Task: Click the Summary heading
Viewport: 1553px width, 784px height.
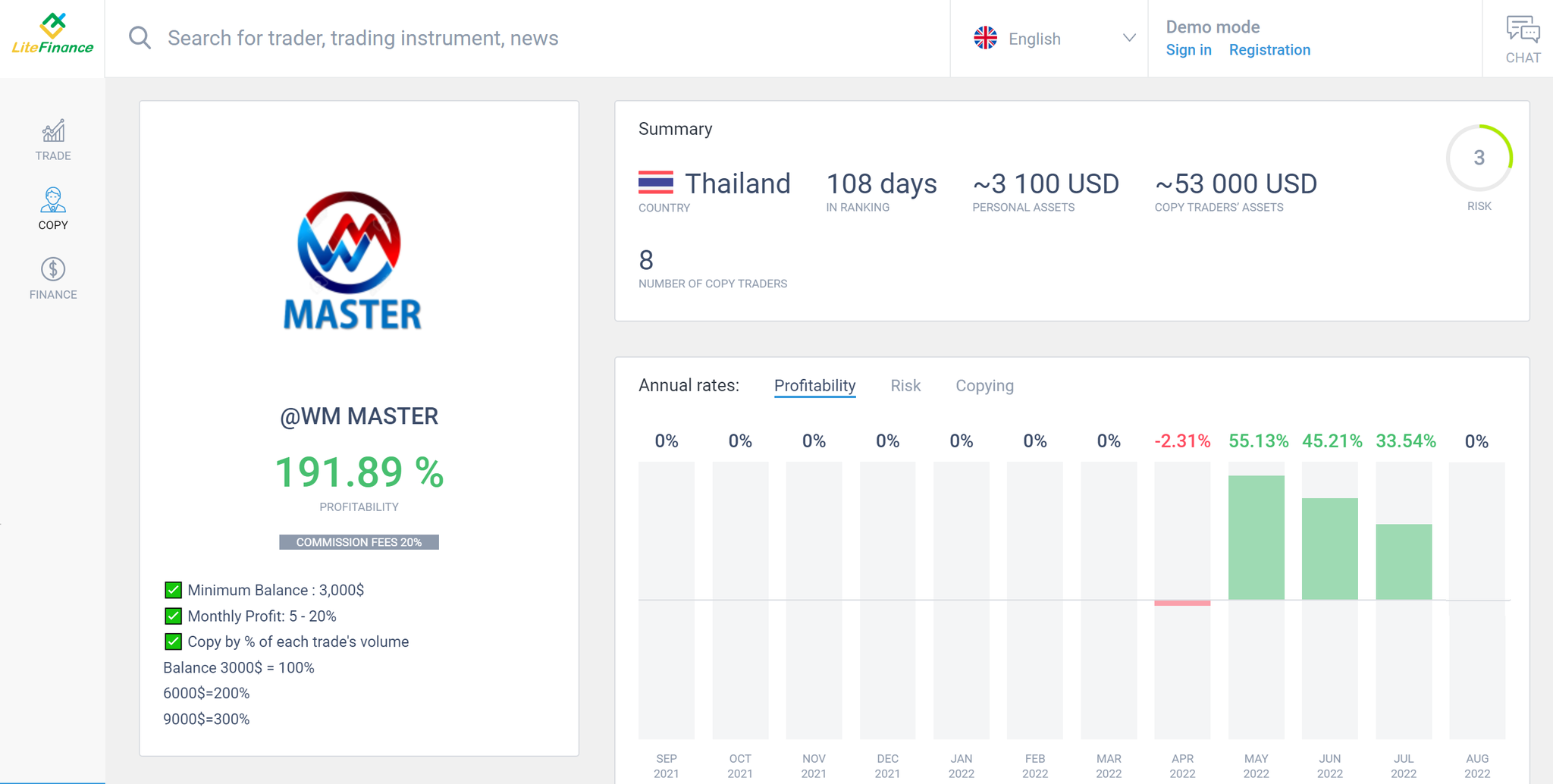Action: click(x=675, y=129)
